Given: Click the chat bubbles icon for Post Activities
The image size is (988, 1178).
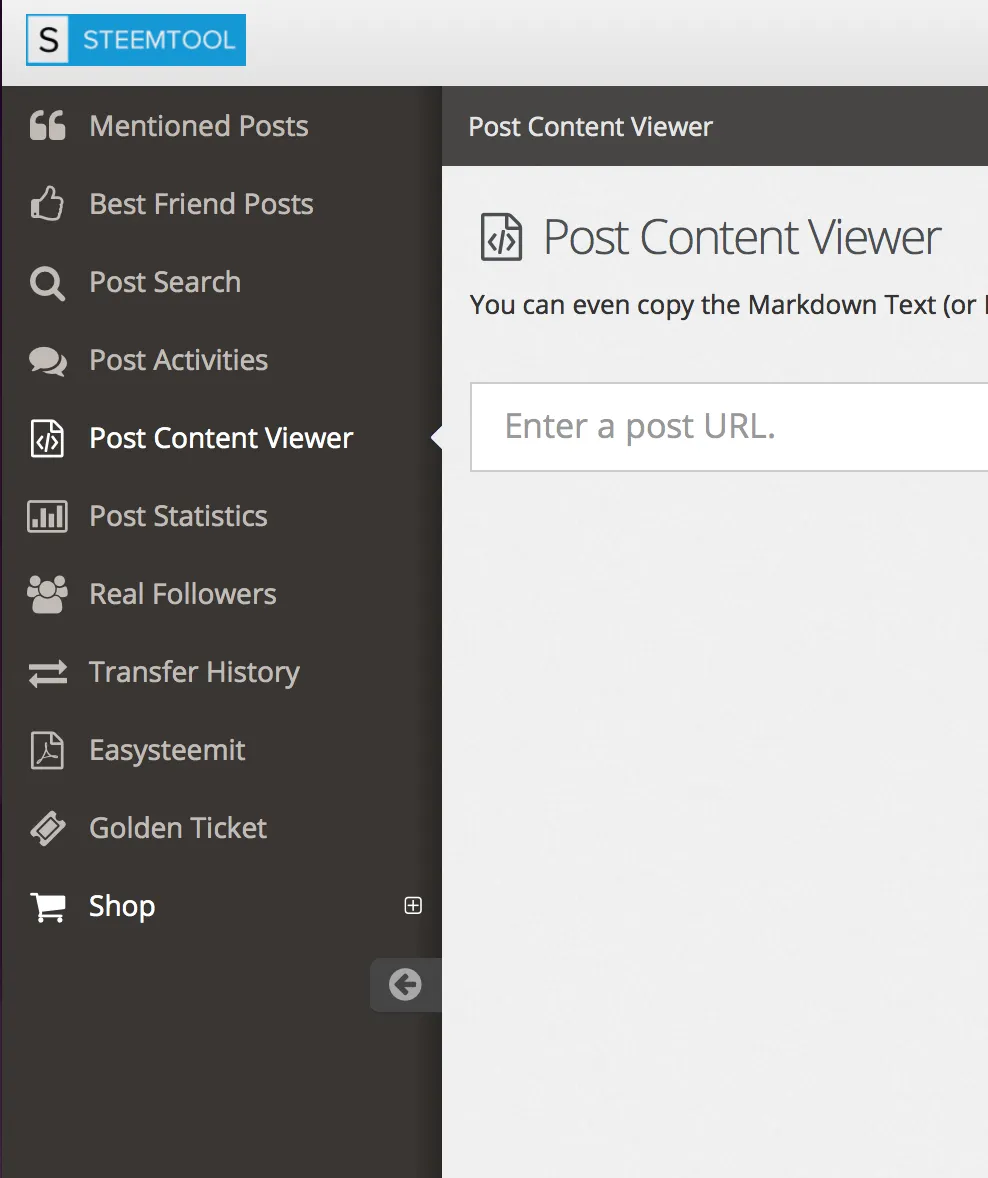Looking at the screenshot, I should (47, 361).
